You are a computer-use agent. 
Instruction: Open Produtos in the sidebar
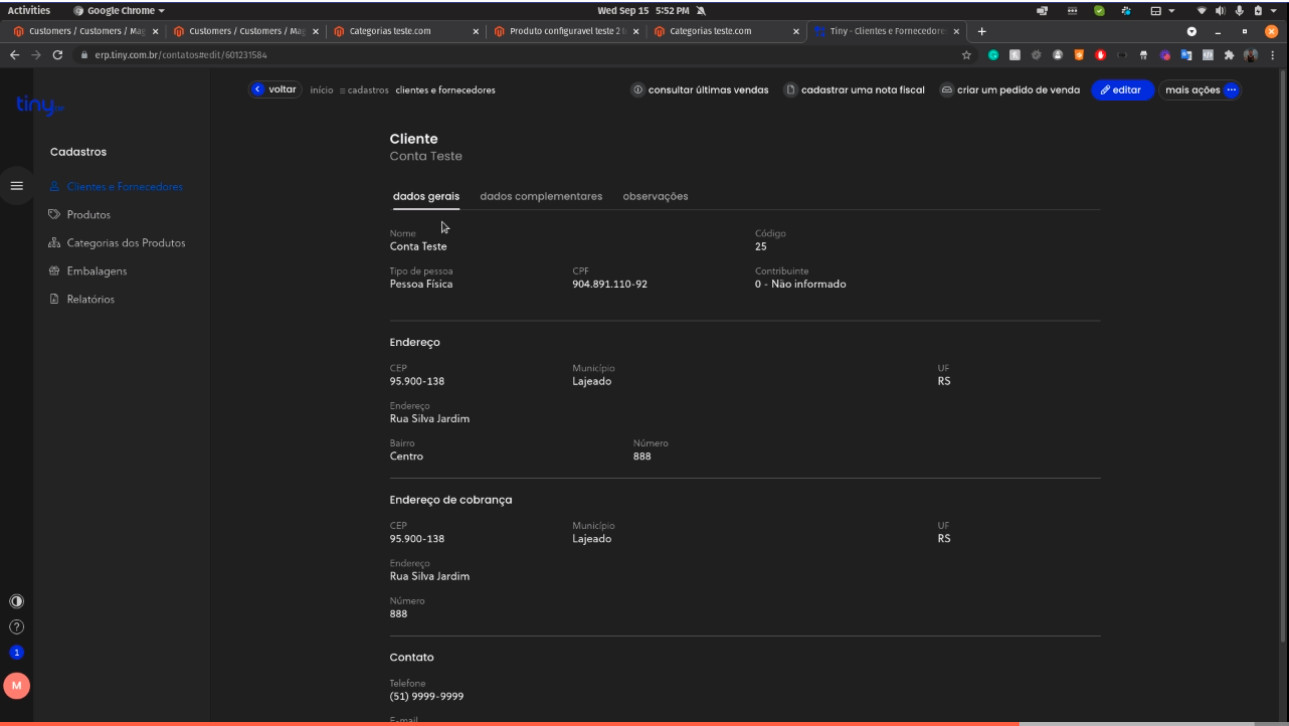click(x=88, y=215)
